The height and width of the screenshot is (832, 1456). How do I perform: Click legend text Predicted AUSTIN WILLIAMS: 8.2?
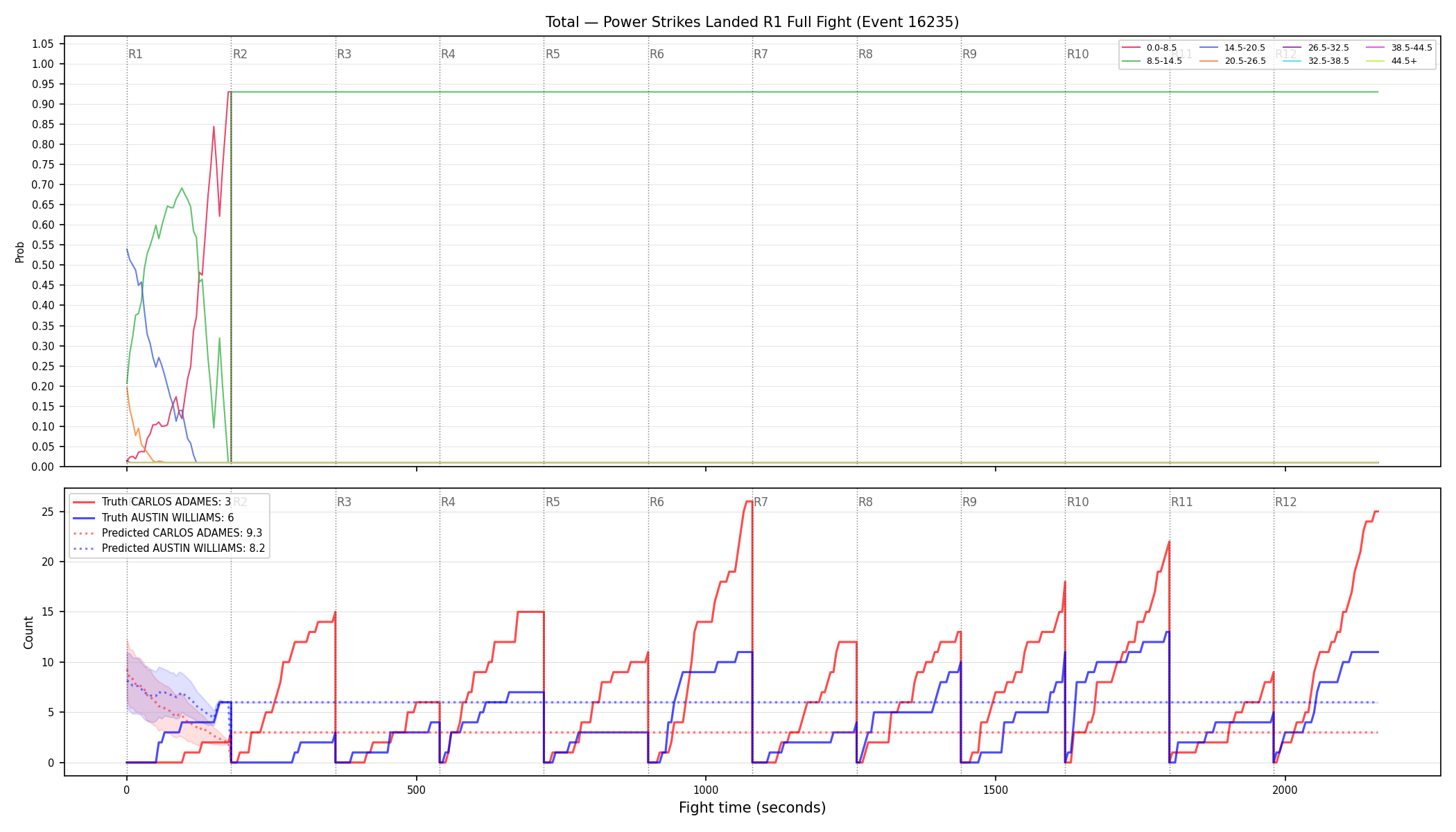pyautogui.click(x=183, y=548)
